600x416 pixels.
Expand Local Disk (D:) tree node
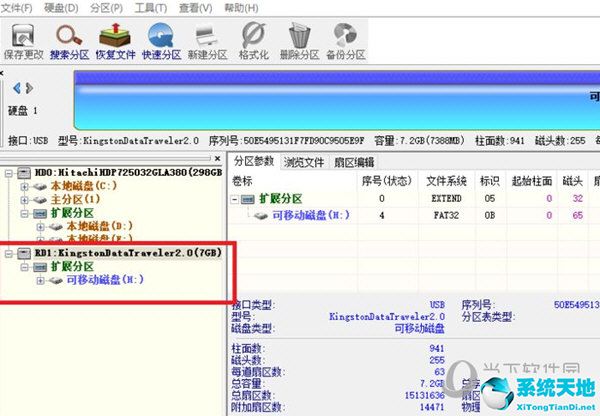pos(40,227)
